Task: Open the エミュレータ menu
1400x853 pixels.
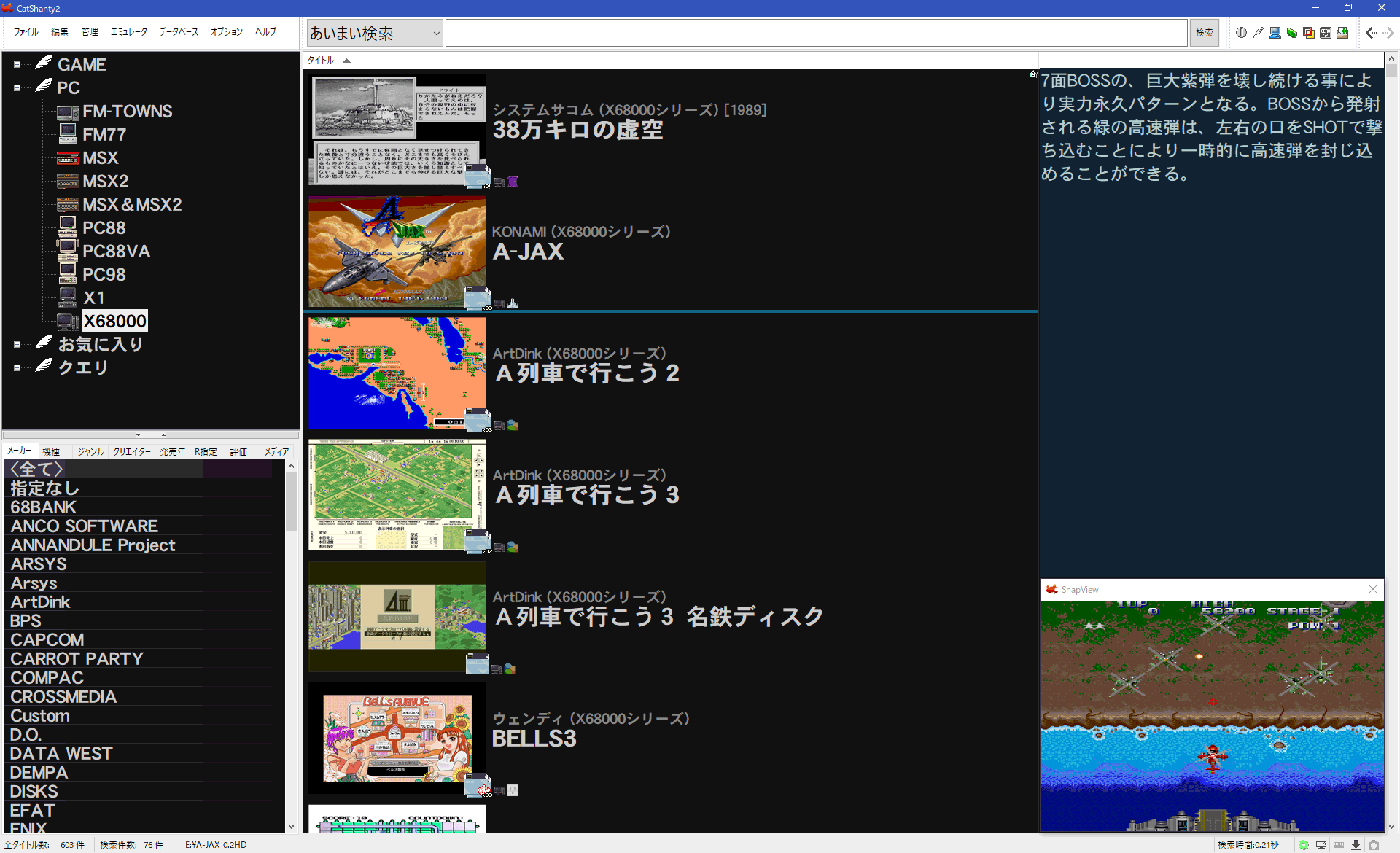Action: point(128,32)
